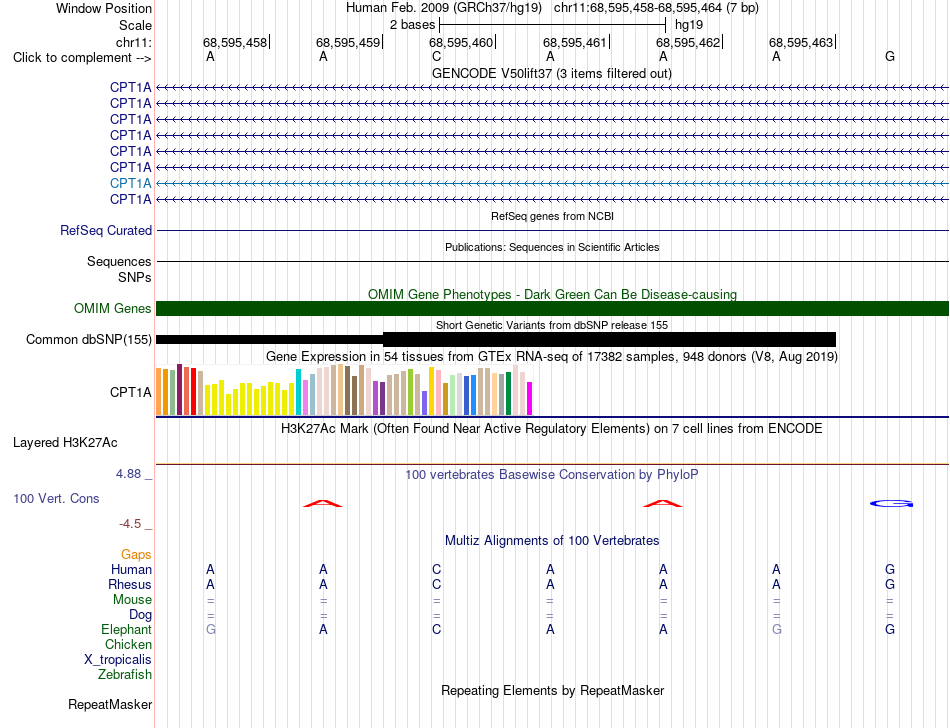950x728 pixels.
Task: Select the thick black dbSNP variant block
Action: click(x=610, y=339)
